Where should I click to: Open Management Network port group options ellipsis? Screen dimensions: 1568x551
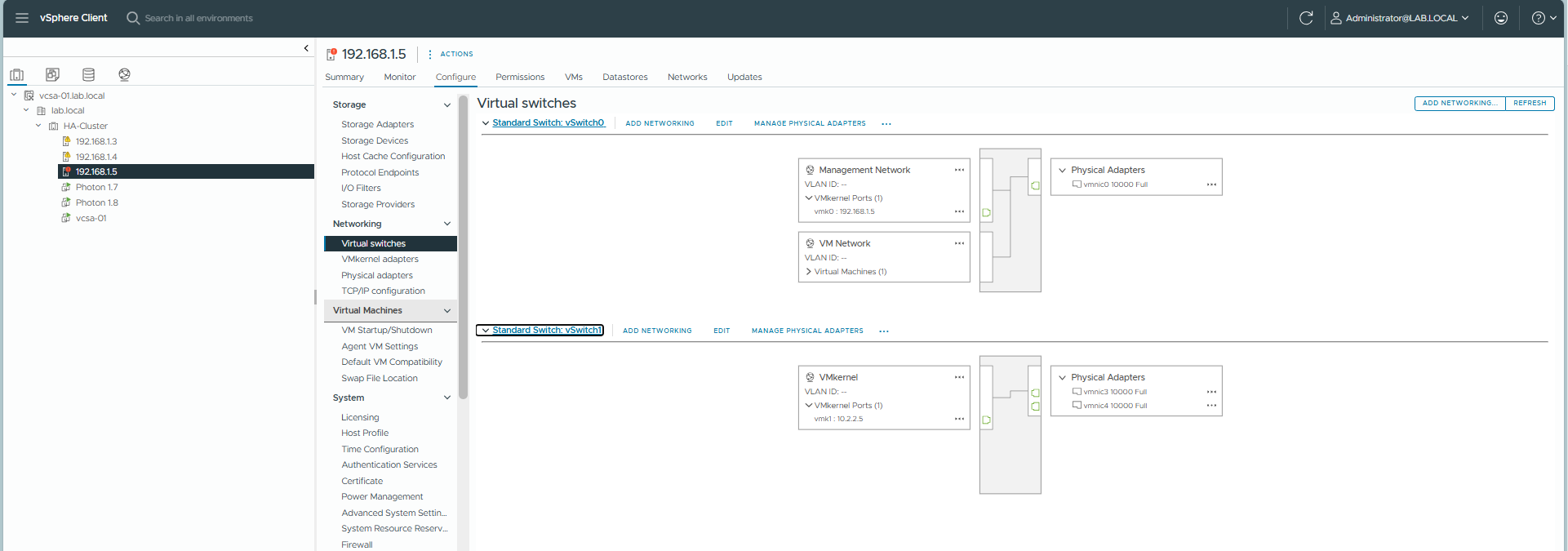click(959, 170)
